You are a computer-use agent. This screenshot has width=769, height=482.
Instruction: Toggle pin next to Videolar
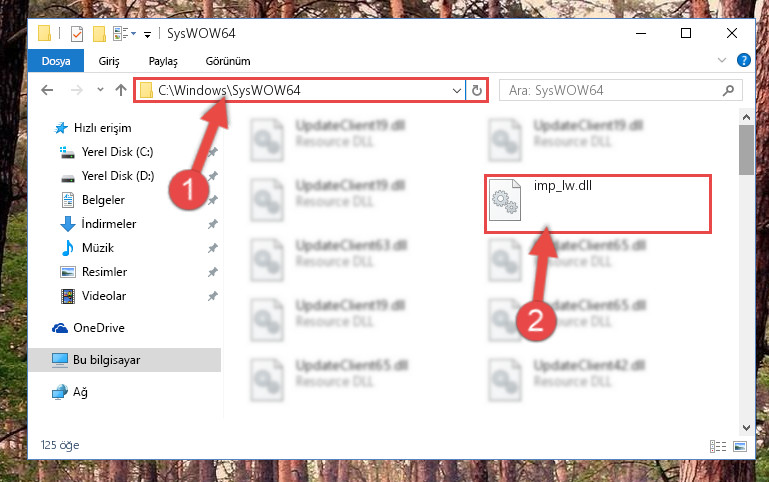point(212,296)
